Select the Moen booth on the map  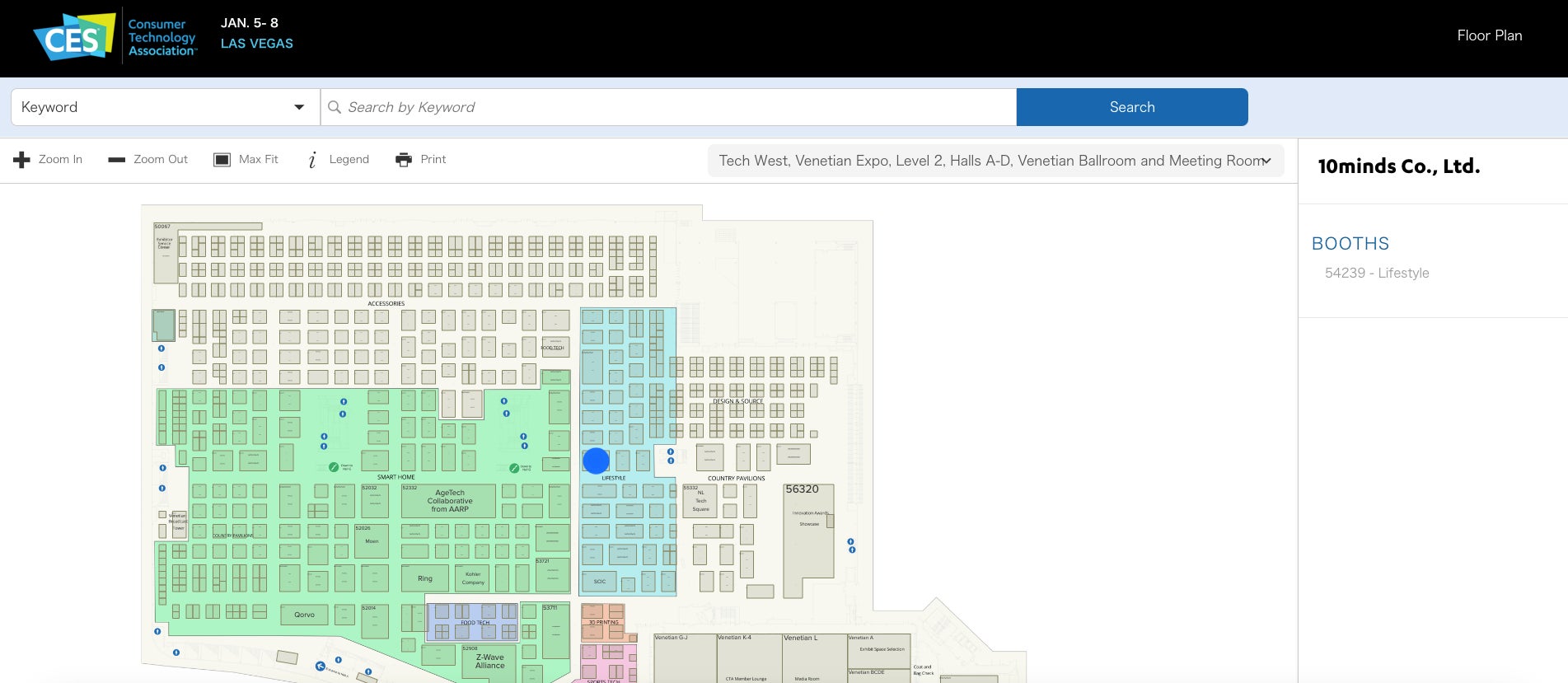[372, 541]
